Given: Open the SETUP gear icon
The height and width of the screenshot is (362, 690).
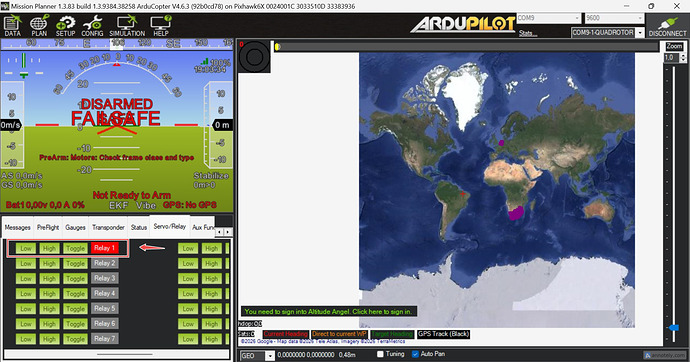Looking at the screenshot, I should click(x=65, y=26).
